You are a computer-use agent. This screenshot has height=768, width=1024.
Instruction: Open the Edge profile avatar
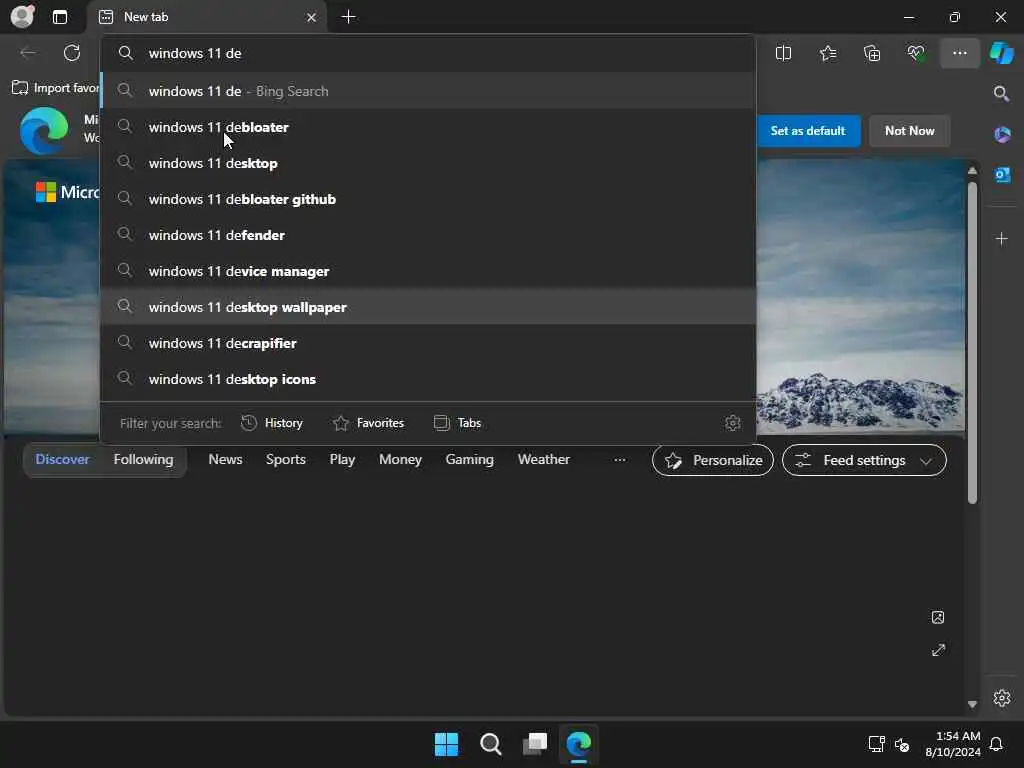click(x=22, y=16)
